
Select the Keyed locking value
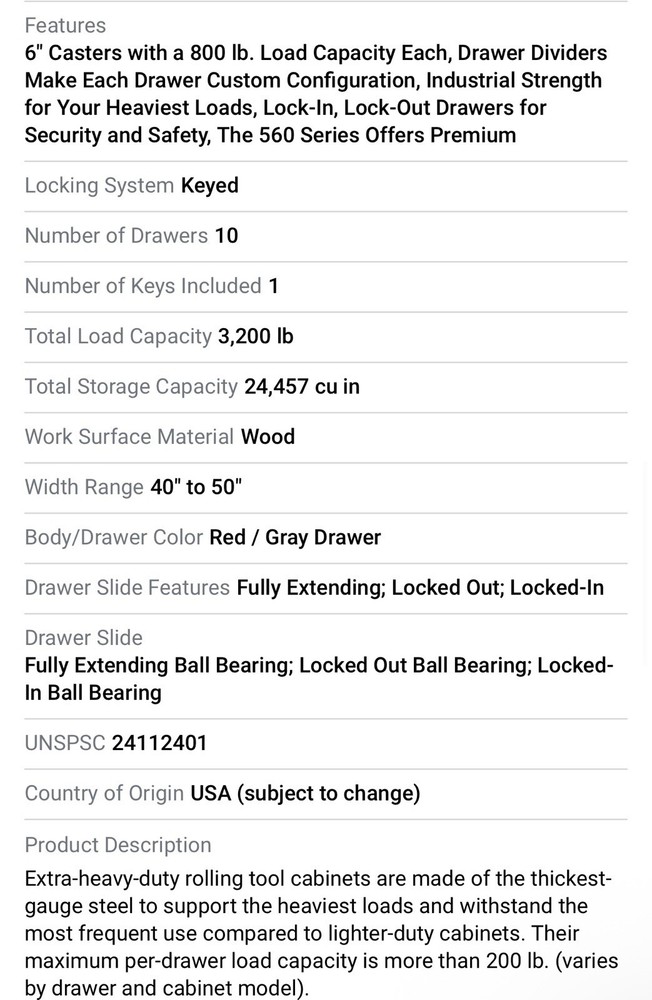click(x=210, y=185)
